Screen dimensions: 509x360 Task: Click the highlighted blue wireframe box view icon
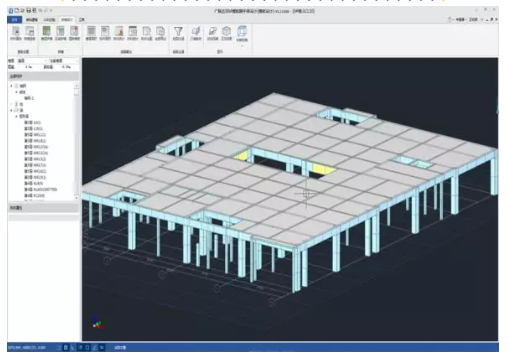242,31
